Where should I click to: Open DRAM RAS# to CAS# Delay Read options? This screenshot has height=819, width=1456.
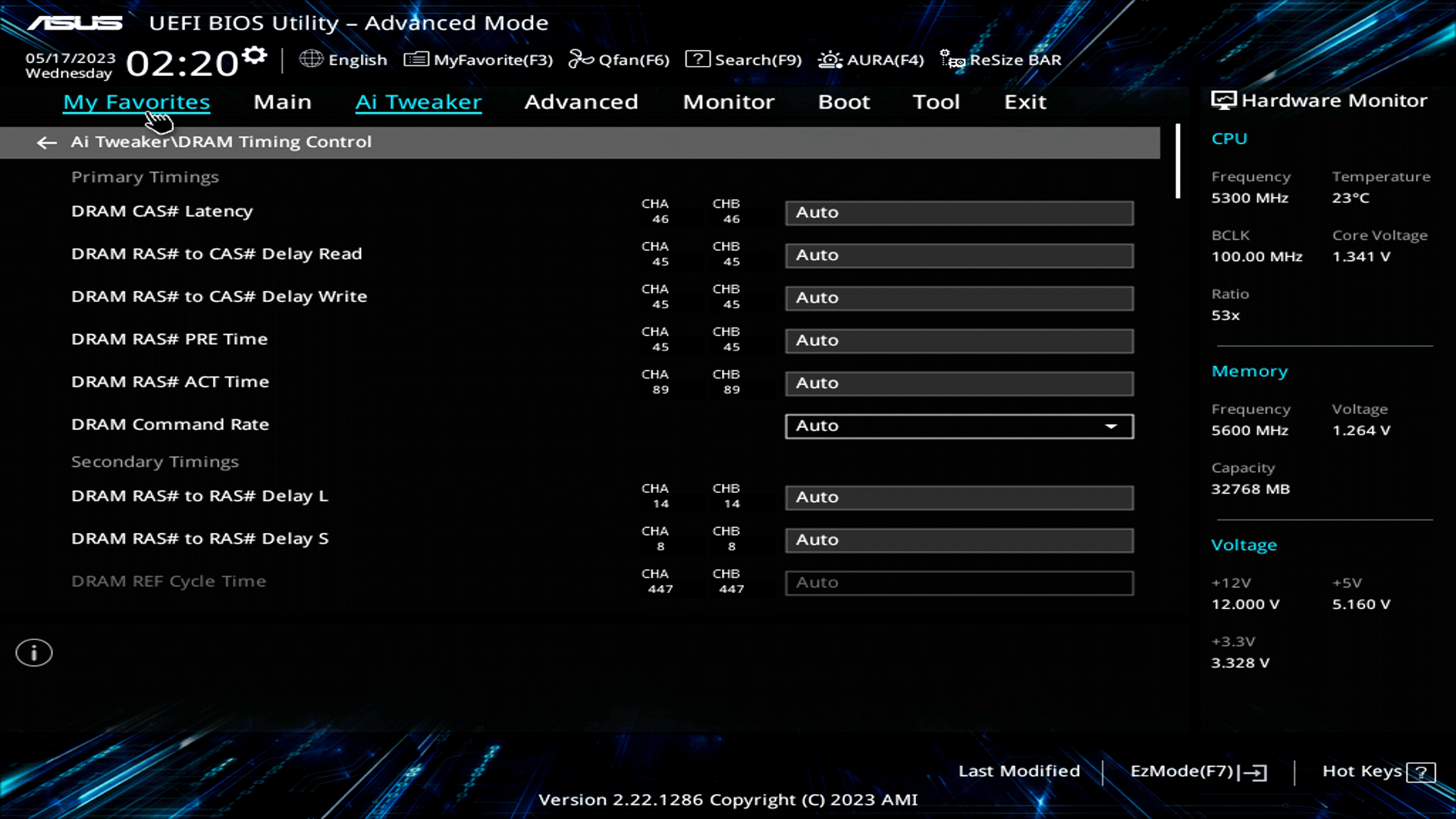pyautogui.click(x=959, y=256)
